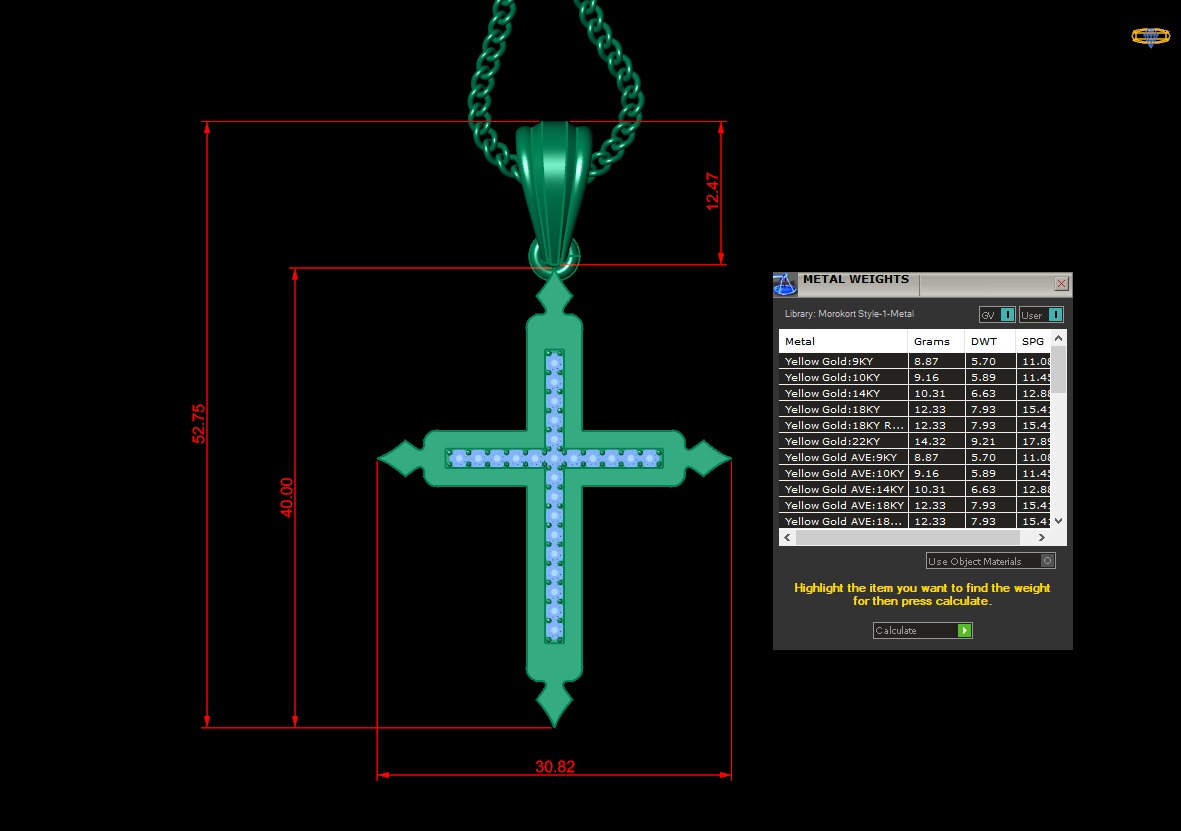Click the 40.00 dimension label
1181x831 pixels.
tap(286, 497)
